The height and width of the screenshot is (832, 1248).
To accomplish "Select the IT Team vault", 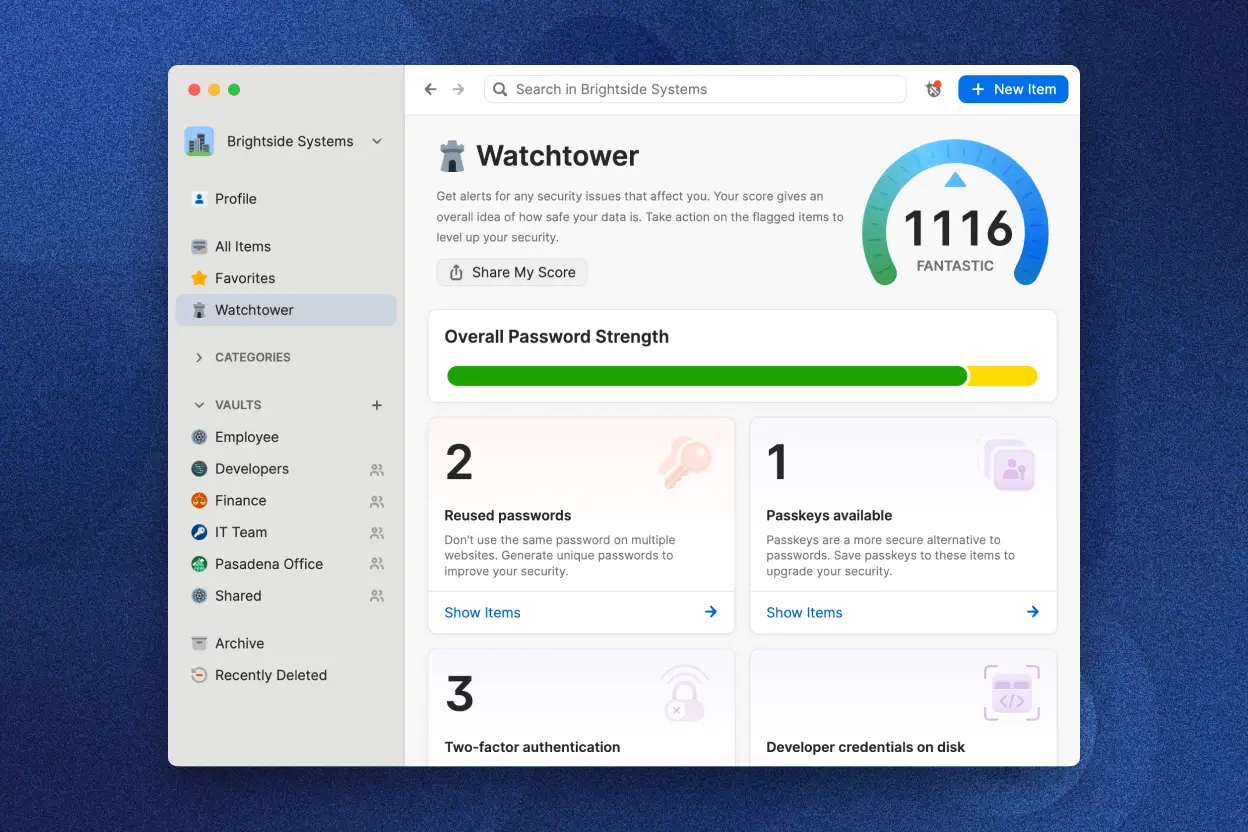I will pyautogui.click(x=286, y=532).
